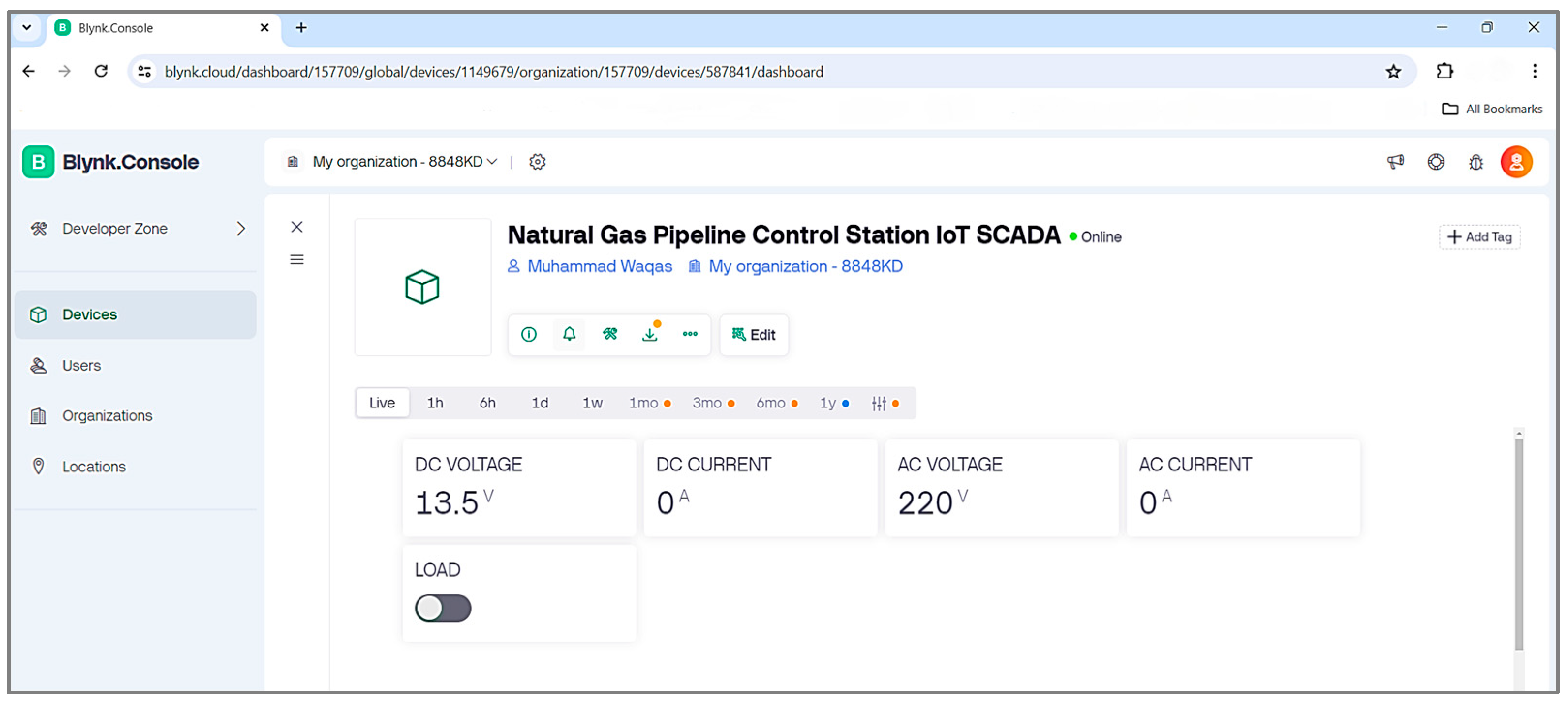
Task: Click the bug report icon
Action: click(x=1475, y=162)
